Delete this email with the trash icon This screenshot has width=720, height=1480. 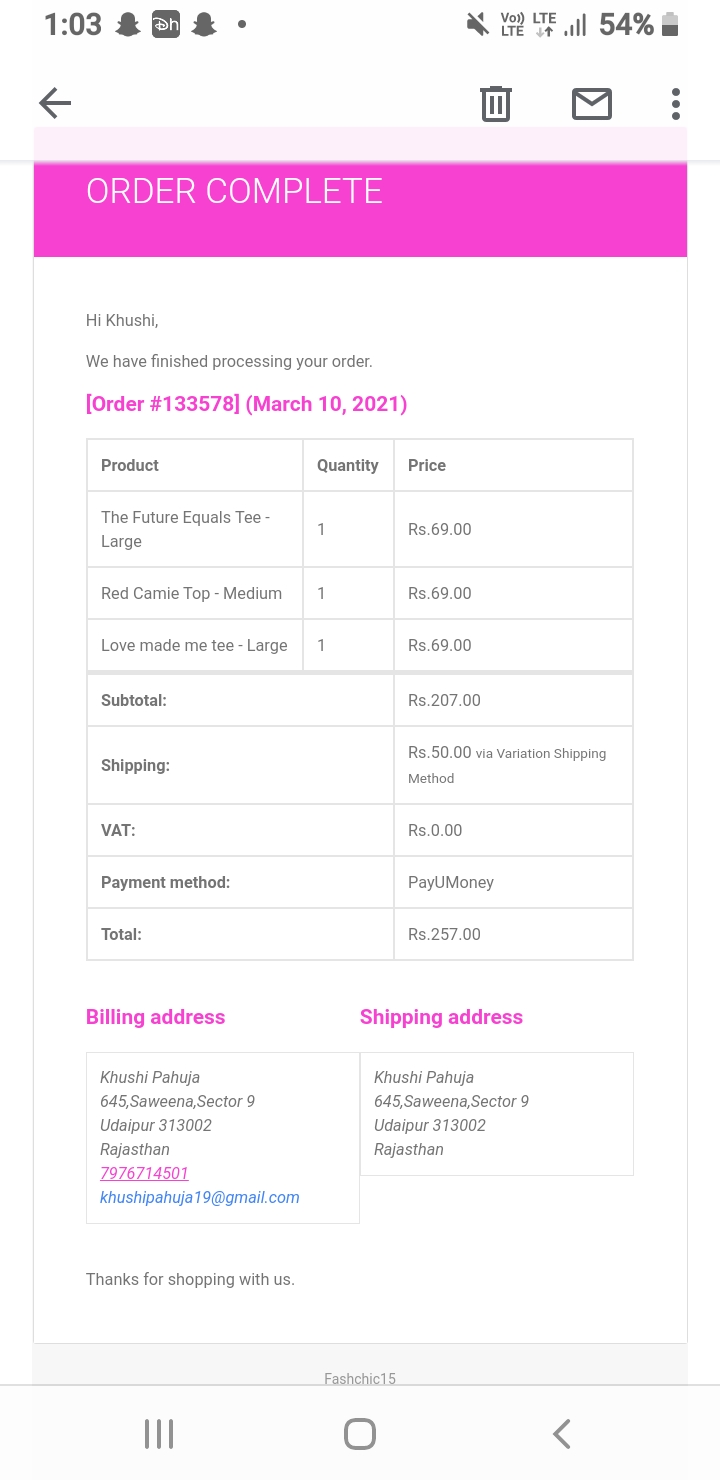(x=496, y=103)
